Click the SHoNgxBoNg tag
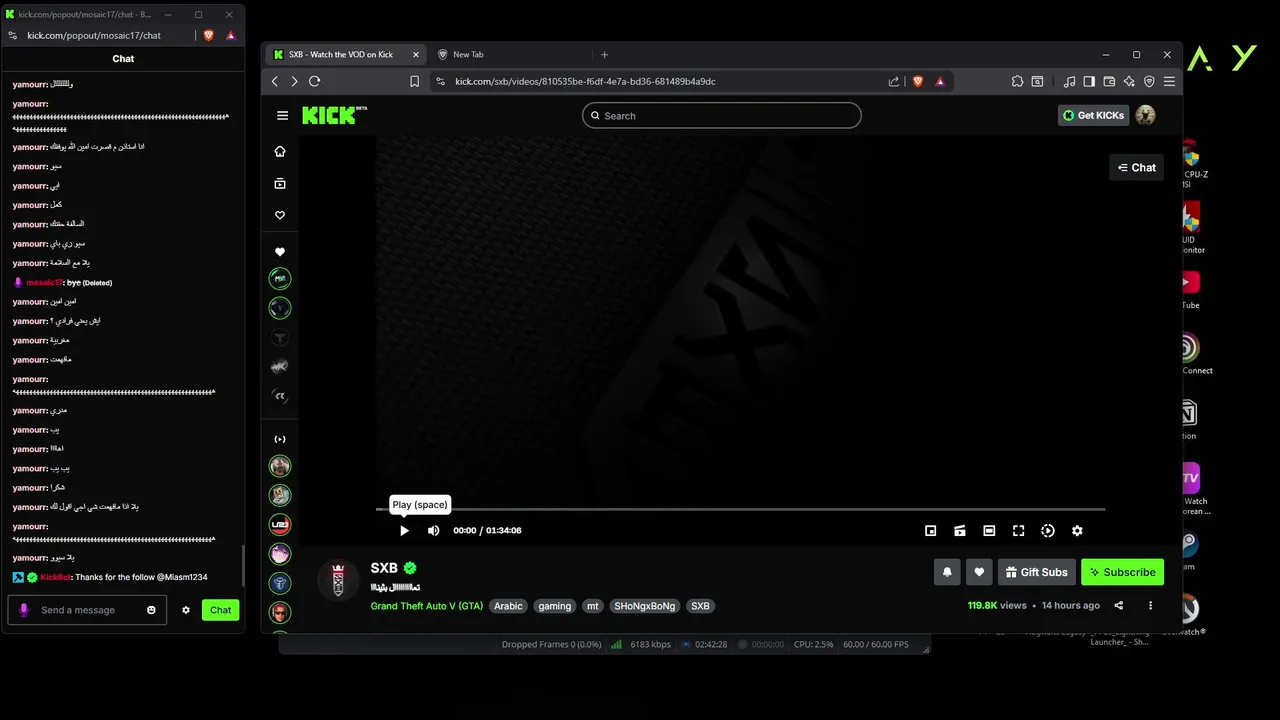 click(645, 606)
